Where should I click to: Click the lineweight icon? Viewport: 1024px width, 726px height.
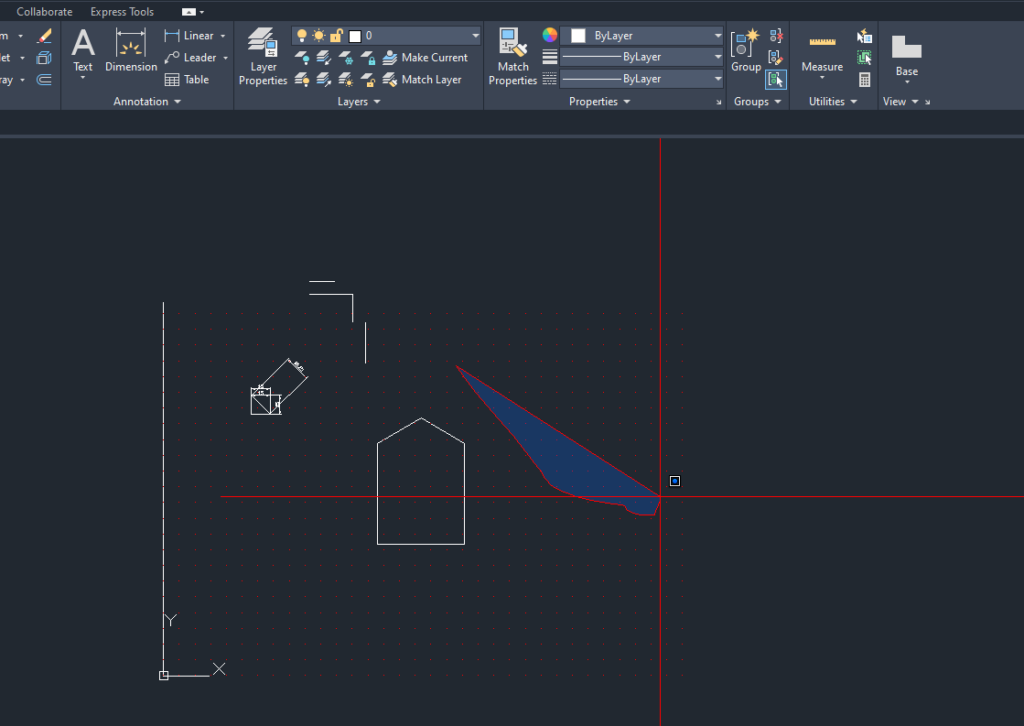(x=550, y=57)
